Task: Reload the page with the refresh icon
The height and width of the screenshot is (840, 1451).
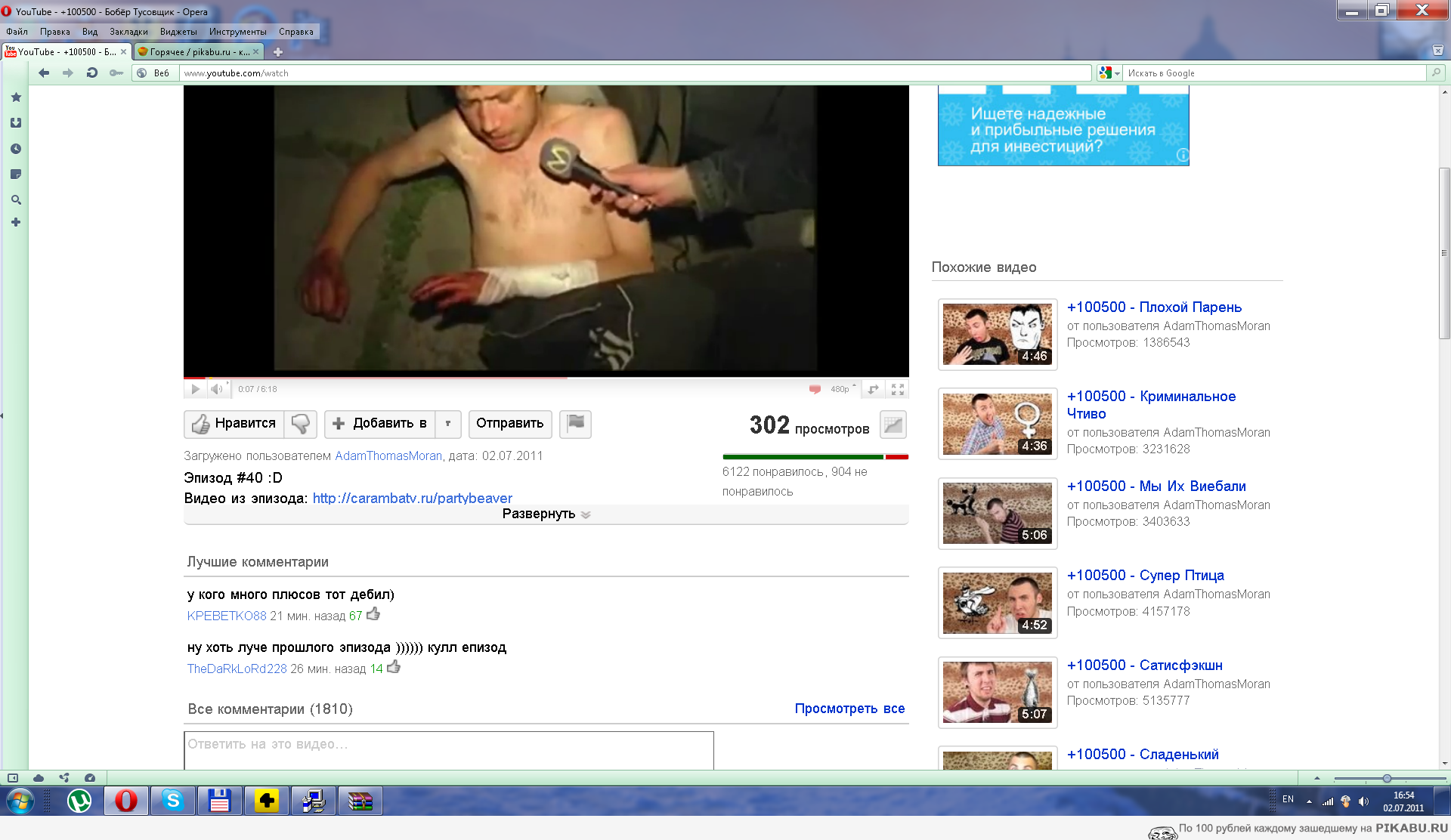Action: tap(92, 73)
